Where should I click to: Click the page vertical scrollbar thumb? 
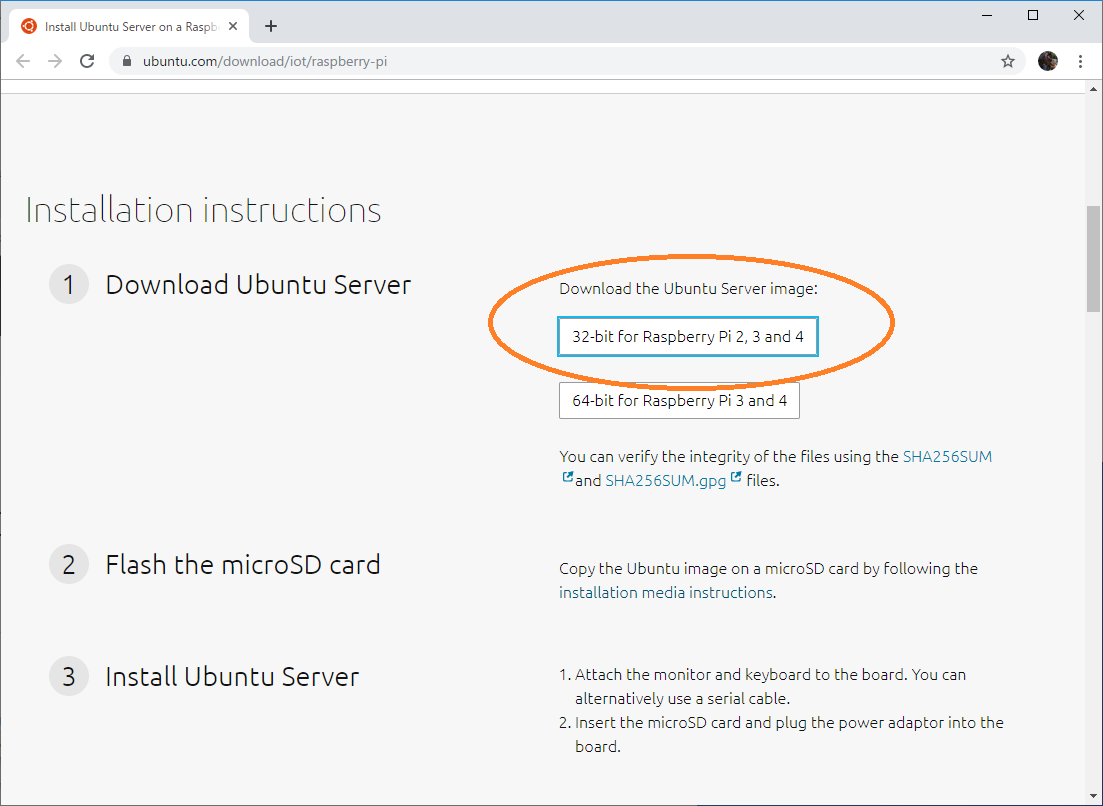[1093, 258]
